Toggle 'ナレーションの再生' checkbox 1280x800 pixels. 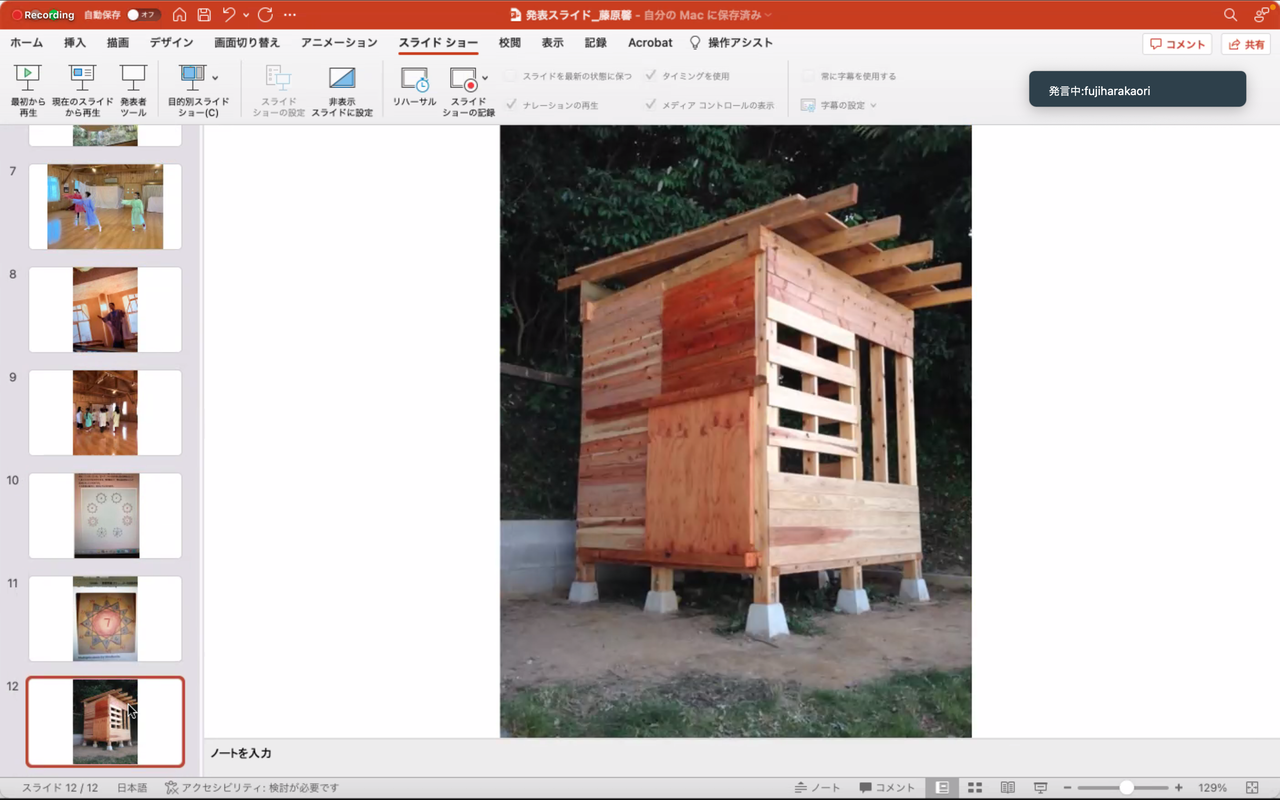511,105
